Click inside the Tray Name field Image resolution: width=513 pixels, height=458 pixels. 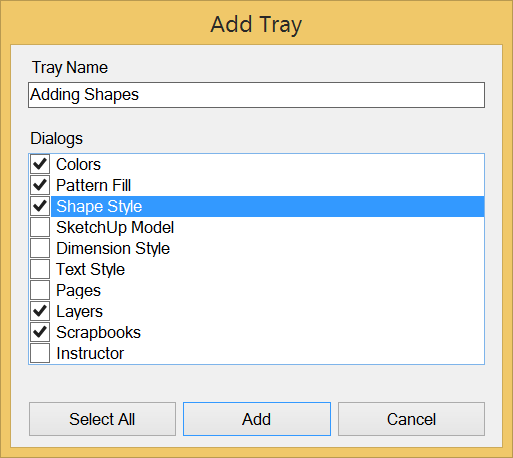click(x=256, y=95)
